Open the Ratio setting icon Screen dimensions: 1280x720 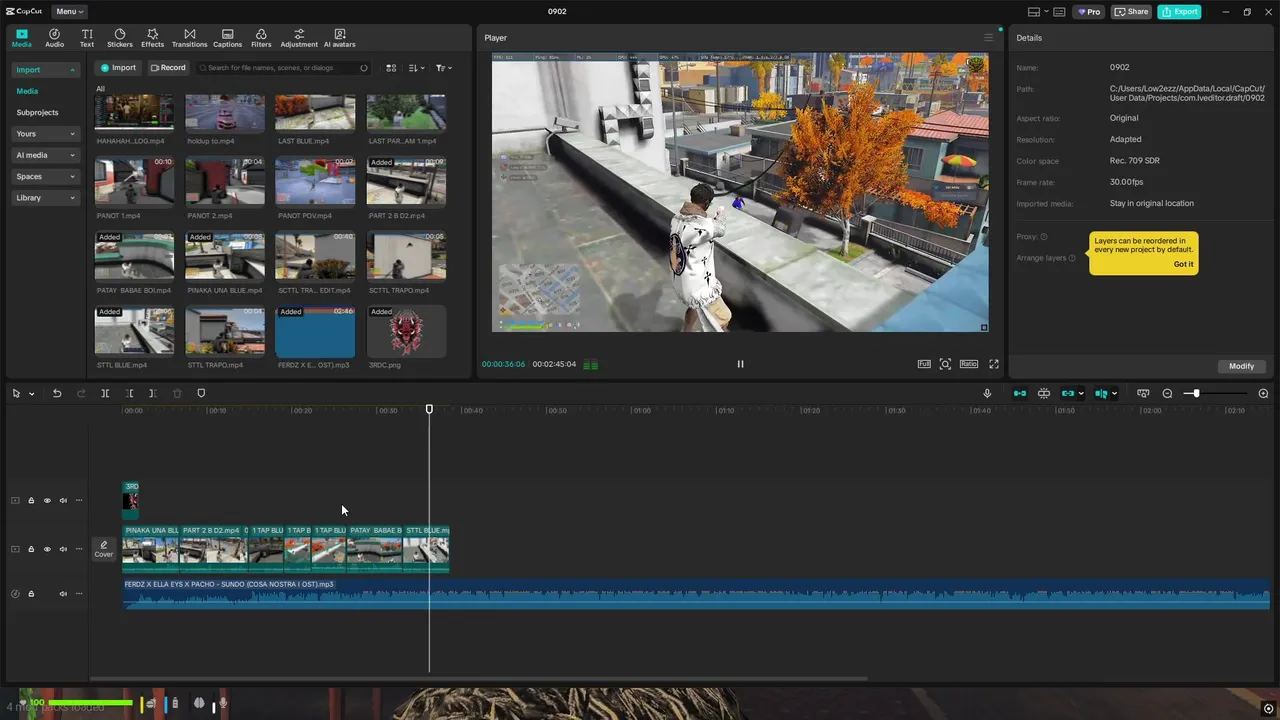(x=969, y=364)
